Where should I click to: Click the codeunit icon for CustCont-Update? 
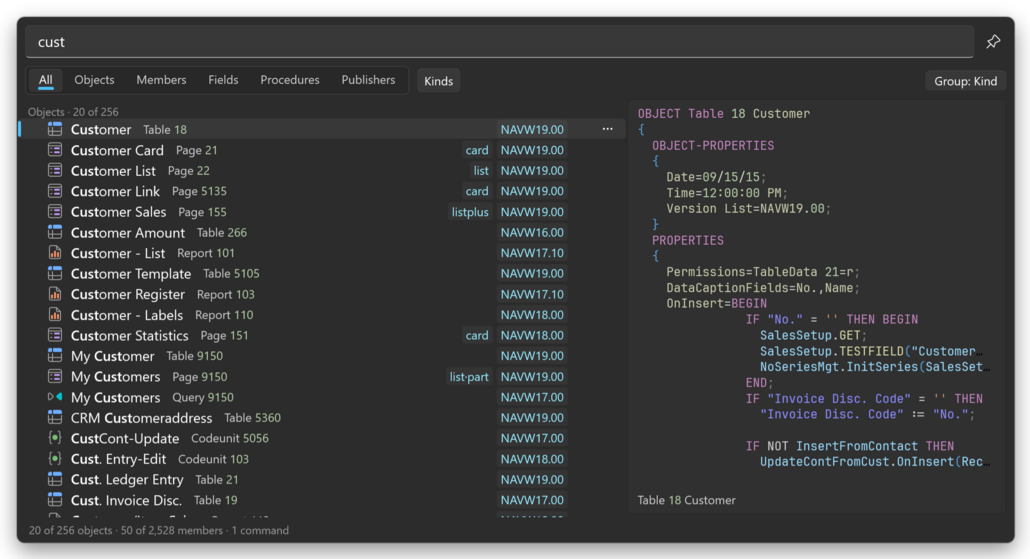click(55, 437)
